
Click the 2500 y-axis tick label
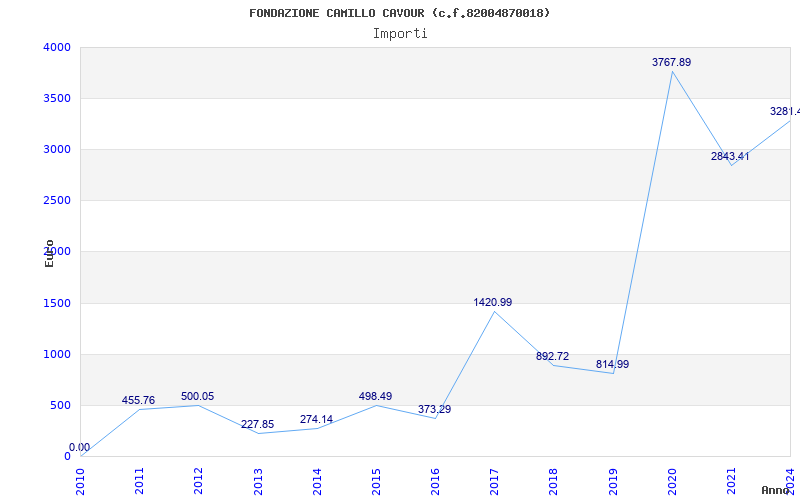57,201
